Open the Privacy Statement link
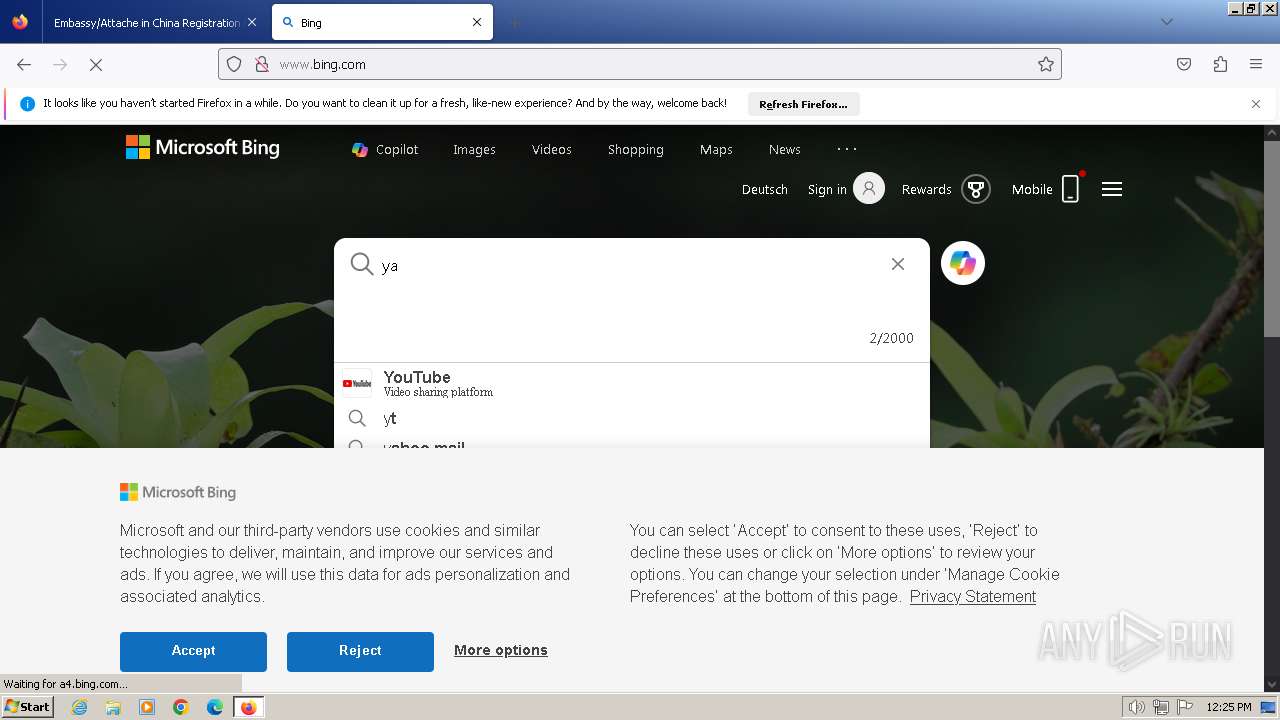The height and width of the screenshot is (720, 1280). (973, 596)
